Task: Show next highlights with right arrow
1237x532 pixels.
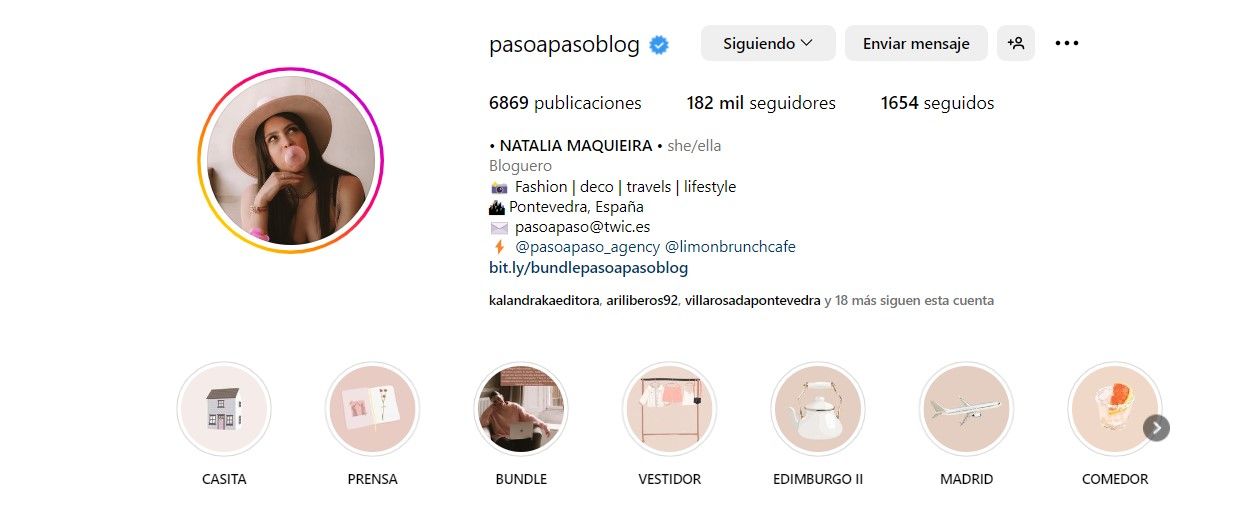Action: coord(1156,428)
